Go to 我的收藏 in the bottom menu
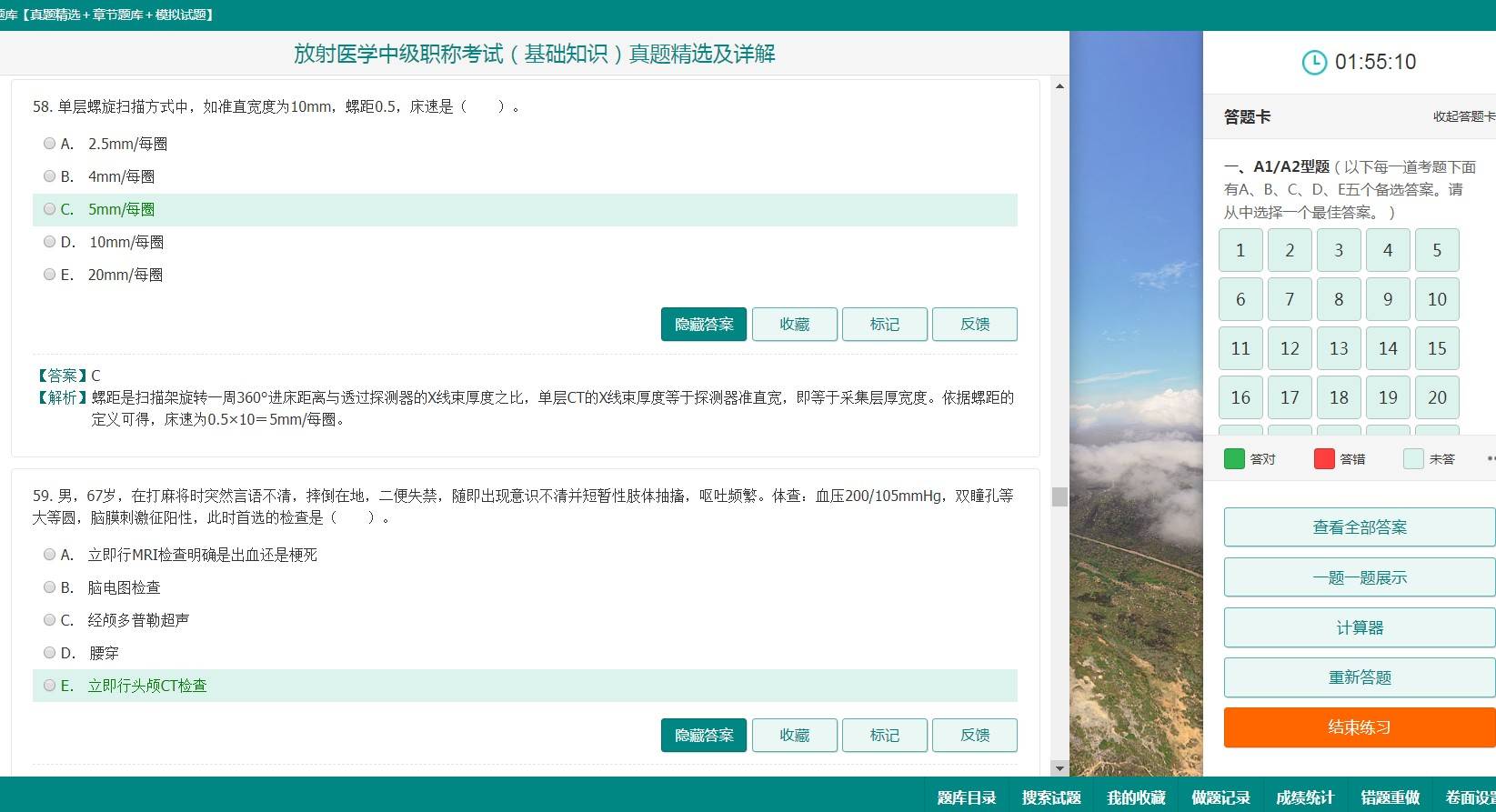This screenshot has width=1496, height=812. (1136, 797)
